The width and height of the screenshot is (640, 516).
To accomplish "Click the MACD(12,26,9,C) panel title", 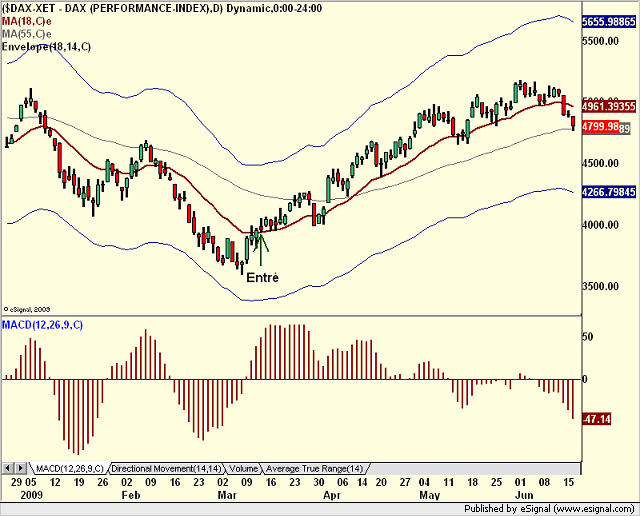I will (42, 325).
